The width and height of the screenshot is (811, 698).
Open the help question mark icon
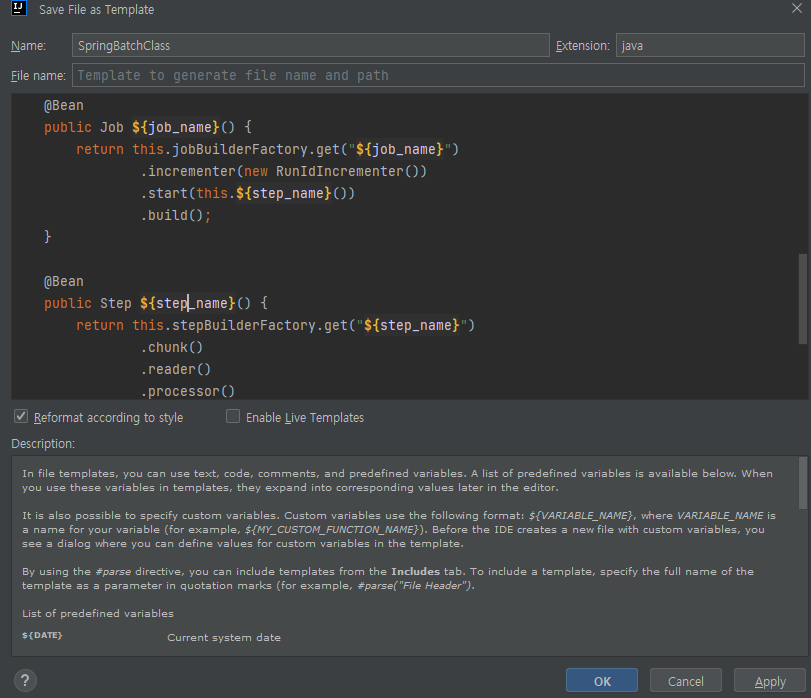click(25, 680)
